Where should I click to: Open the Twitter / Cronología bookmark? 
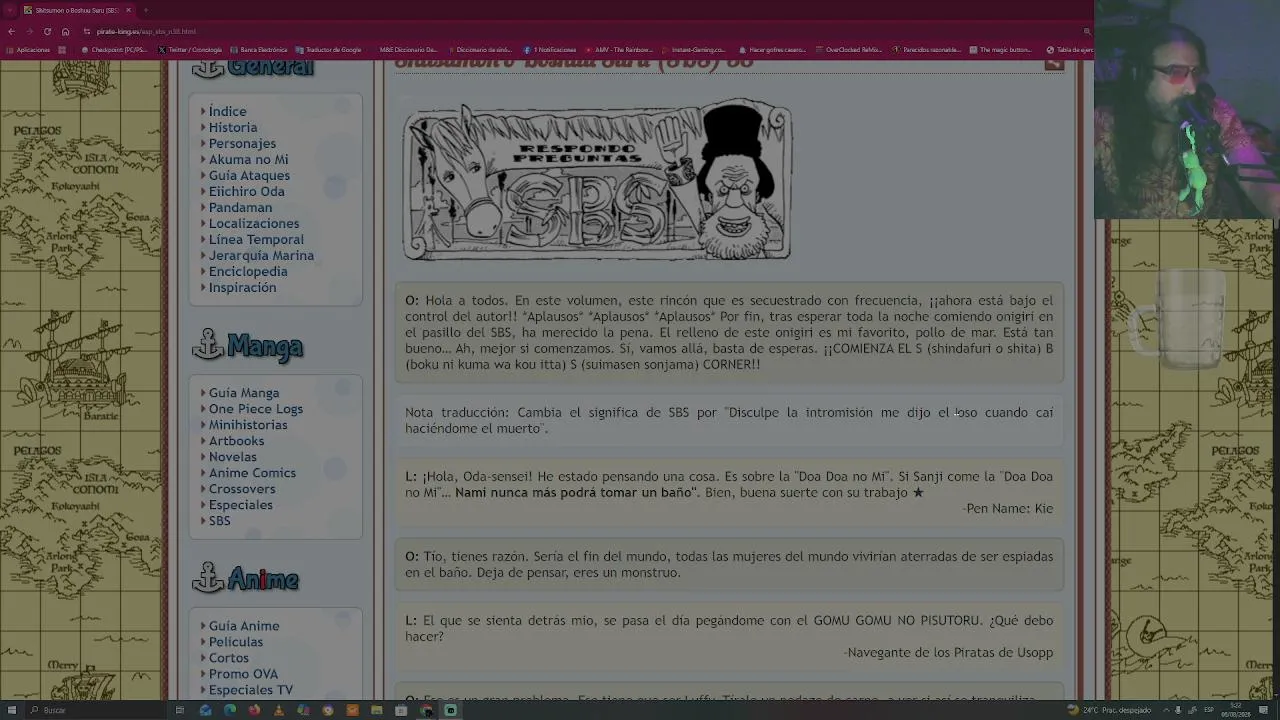click(191, 50)
